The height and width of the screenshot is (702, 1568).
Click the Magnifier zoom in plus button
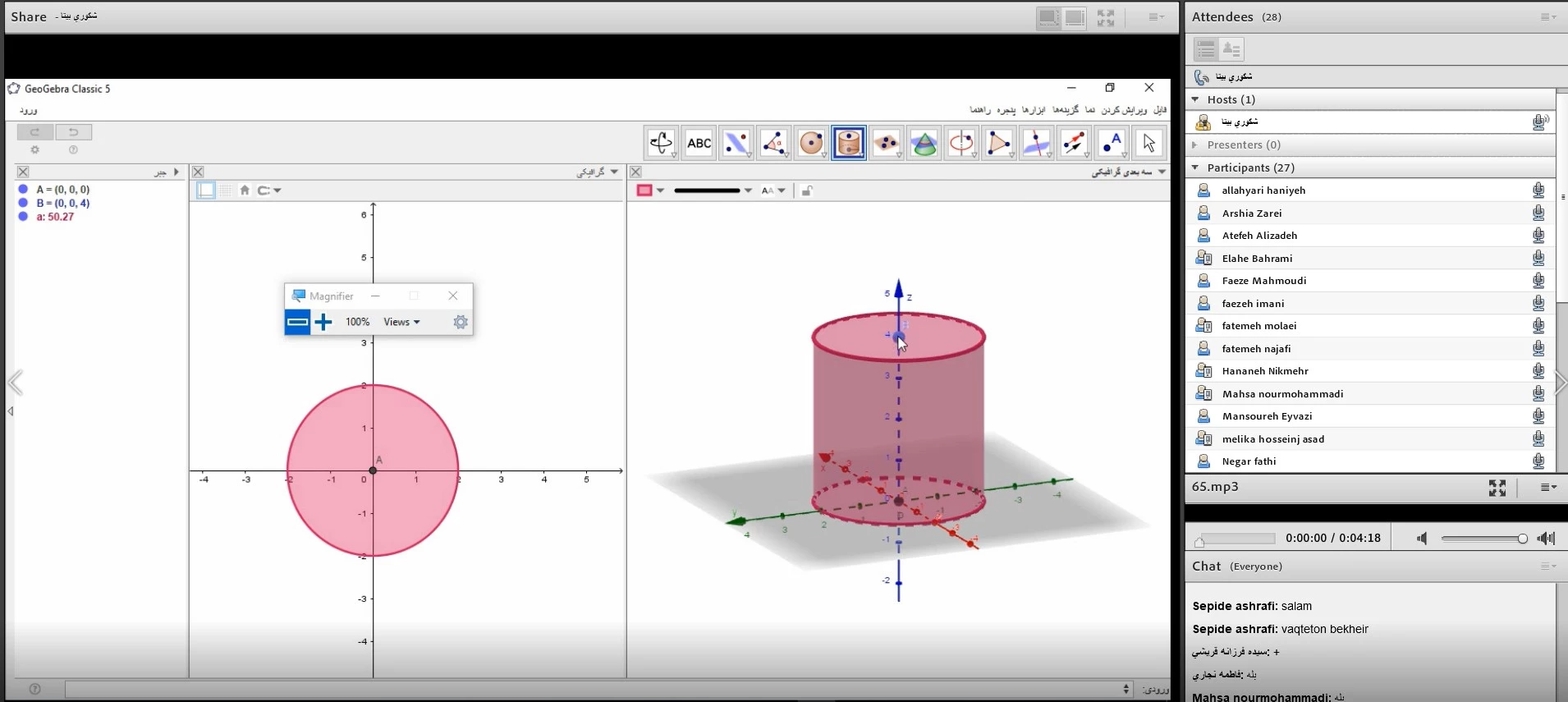click(x=323, y=322)
